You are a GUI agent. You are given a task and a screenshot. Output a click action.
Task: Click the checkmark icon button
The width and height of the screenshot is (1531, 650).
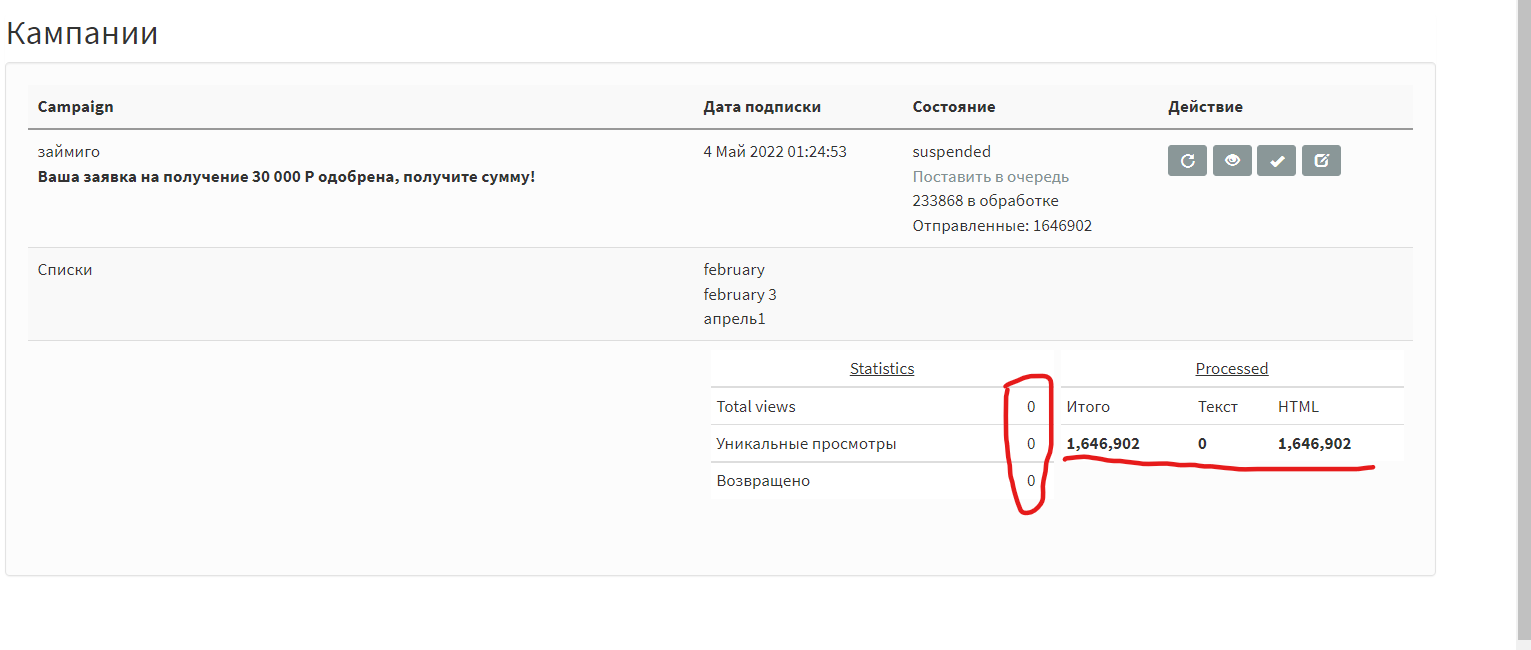1277,161
